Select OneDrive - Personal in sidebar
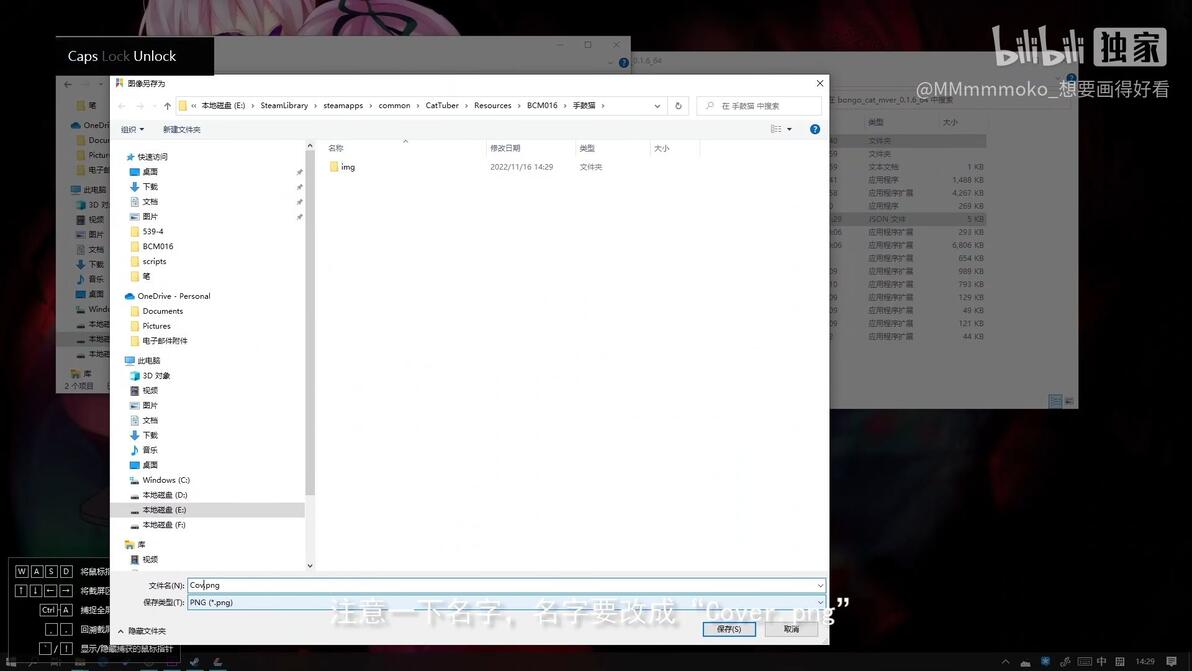This screenshot has height=671, width=1192. click(173, 296)
